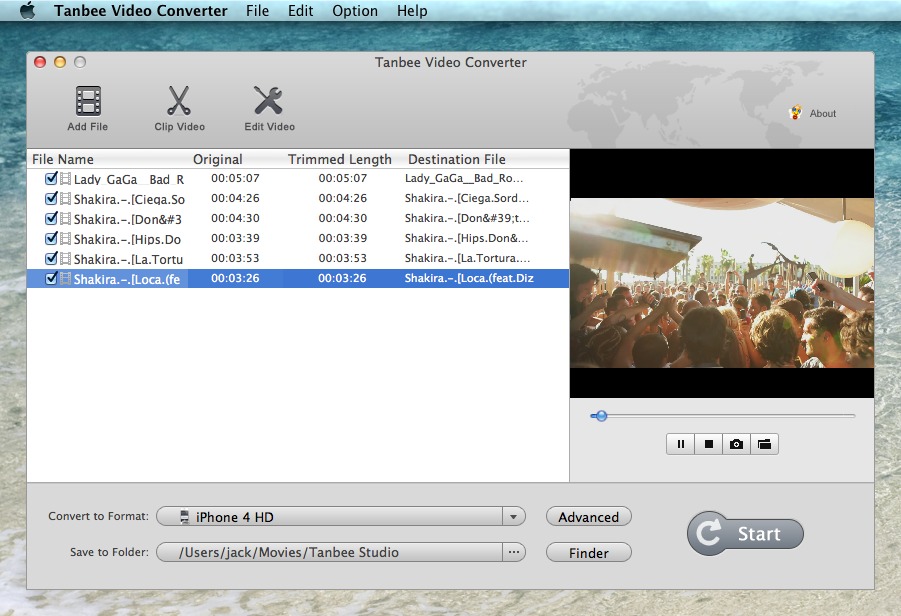The width and height of the screenshot is (901, 616).
Task: Open the Clip Video scissors tool
Action: pos(179,101)
